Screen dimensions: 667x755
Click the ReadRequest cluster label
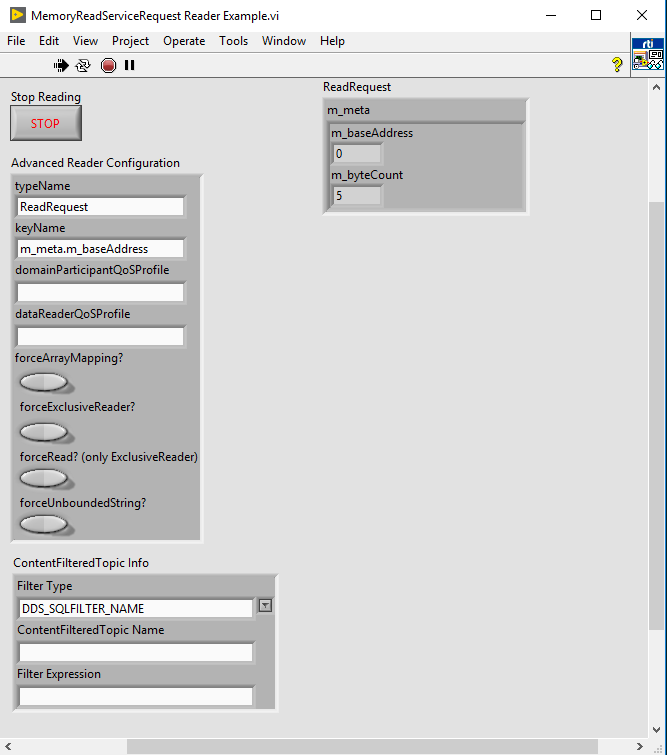pyautogui.click(x=357, y=87)
